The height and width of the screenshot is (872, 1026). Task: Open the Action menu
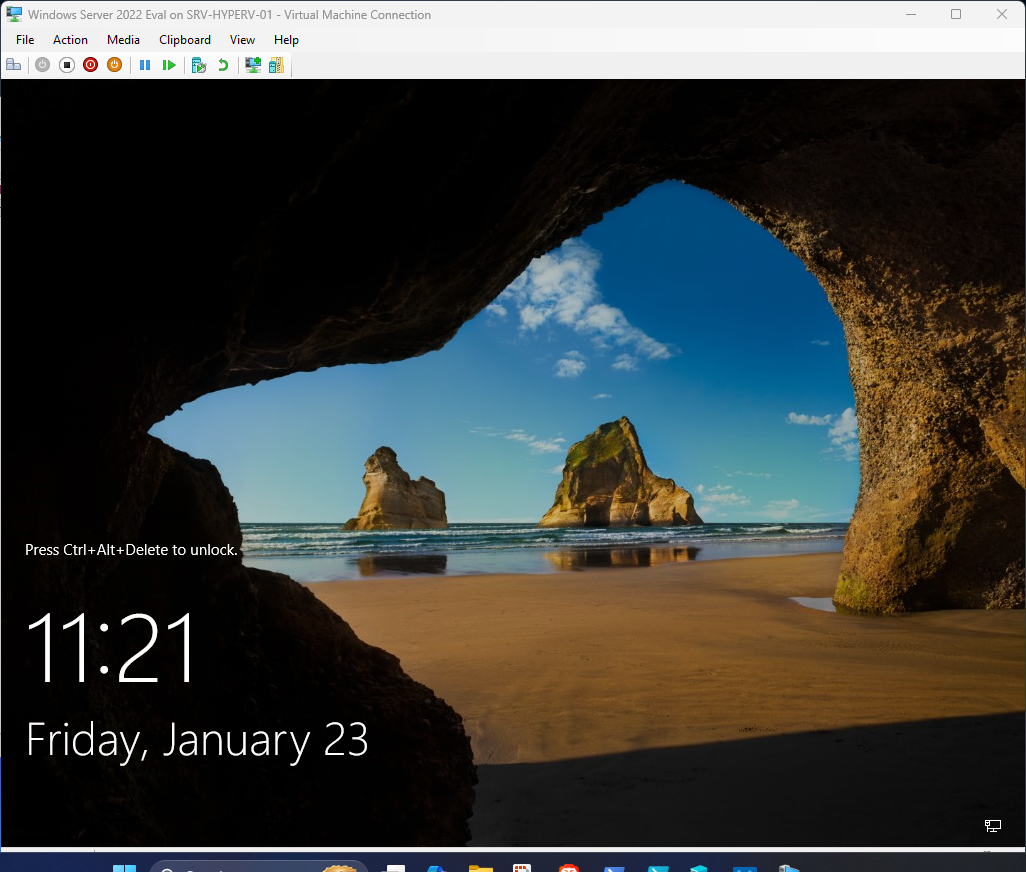70,40
